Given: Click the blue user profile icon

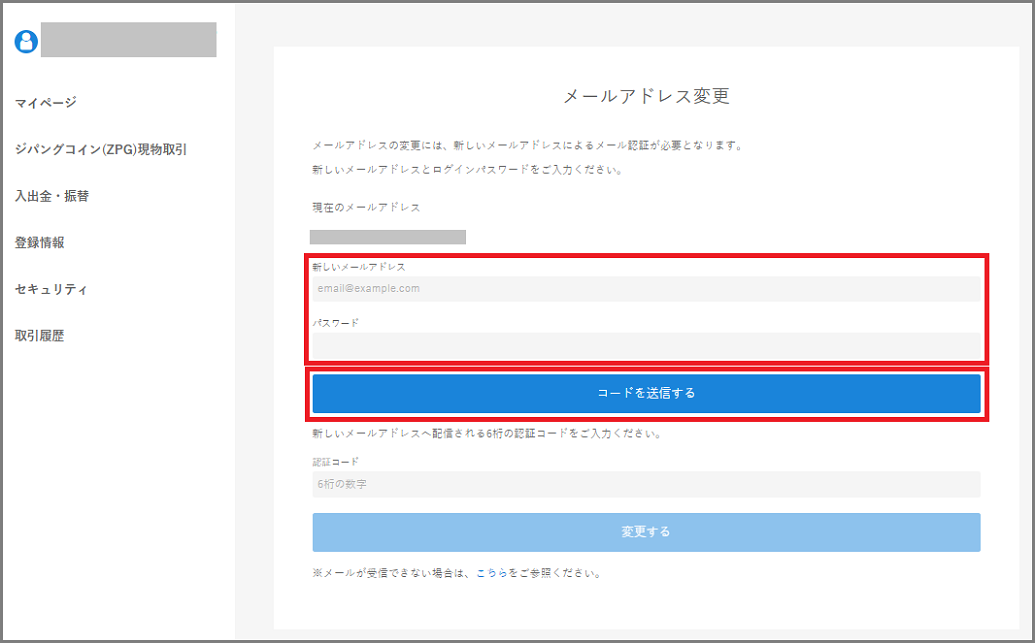Looking at the screenshot, I should [x=26, y=42].
